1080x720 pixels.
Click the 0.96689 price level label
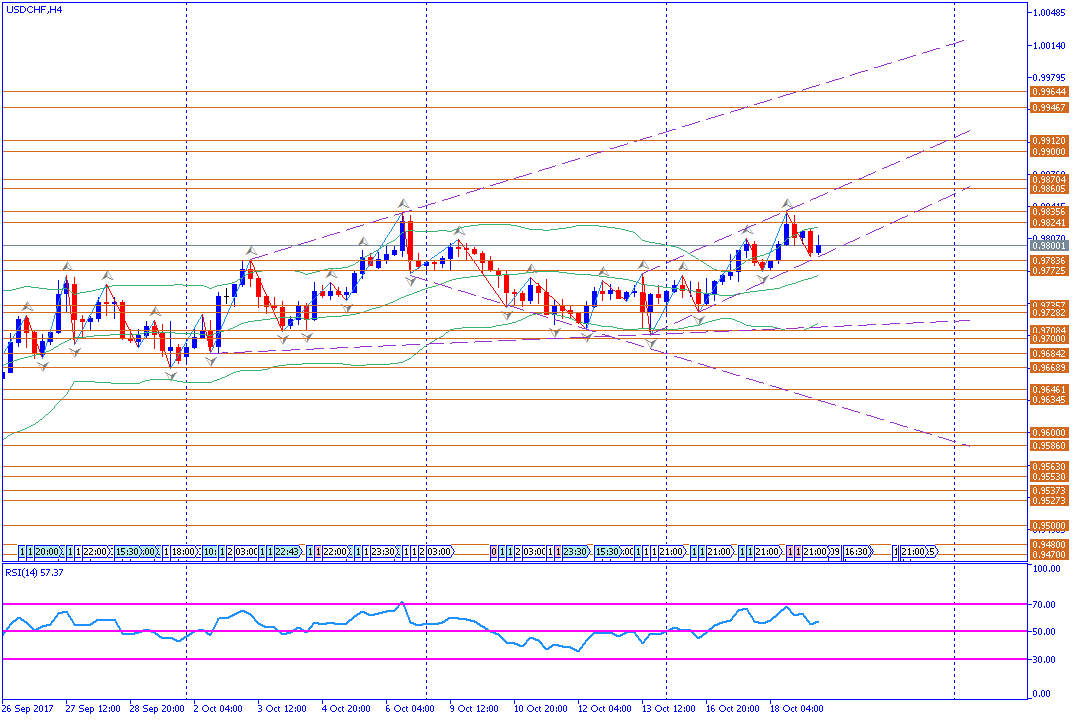[x=1049, y=368]
